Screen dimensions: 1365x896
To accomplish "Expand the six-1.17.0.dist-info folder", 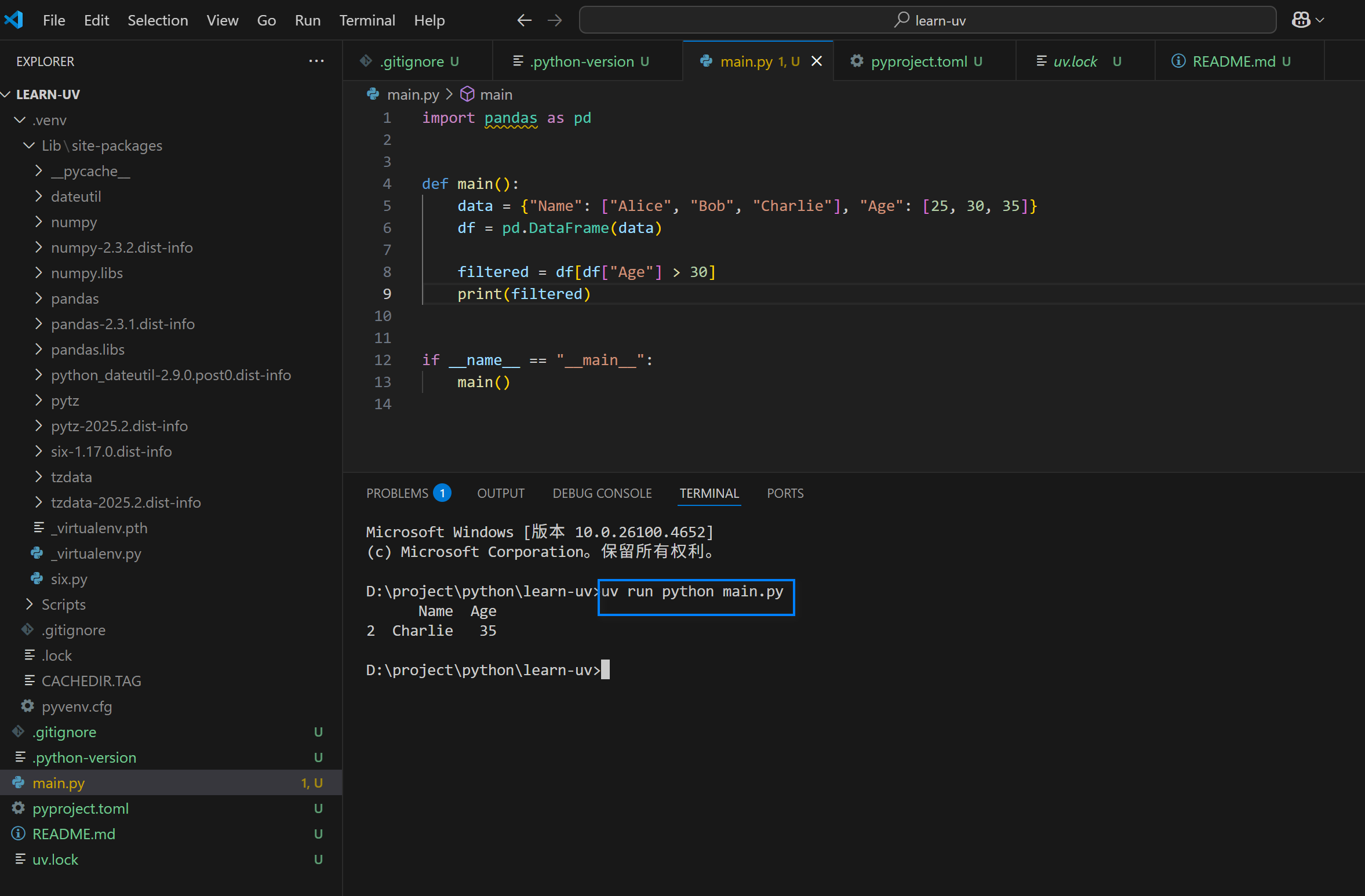I will tap(171, 451).
